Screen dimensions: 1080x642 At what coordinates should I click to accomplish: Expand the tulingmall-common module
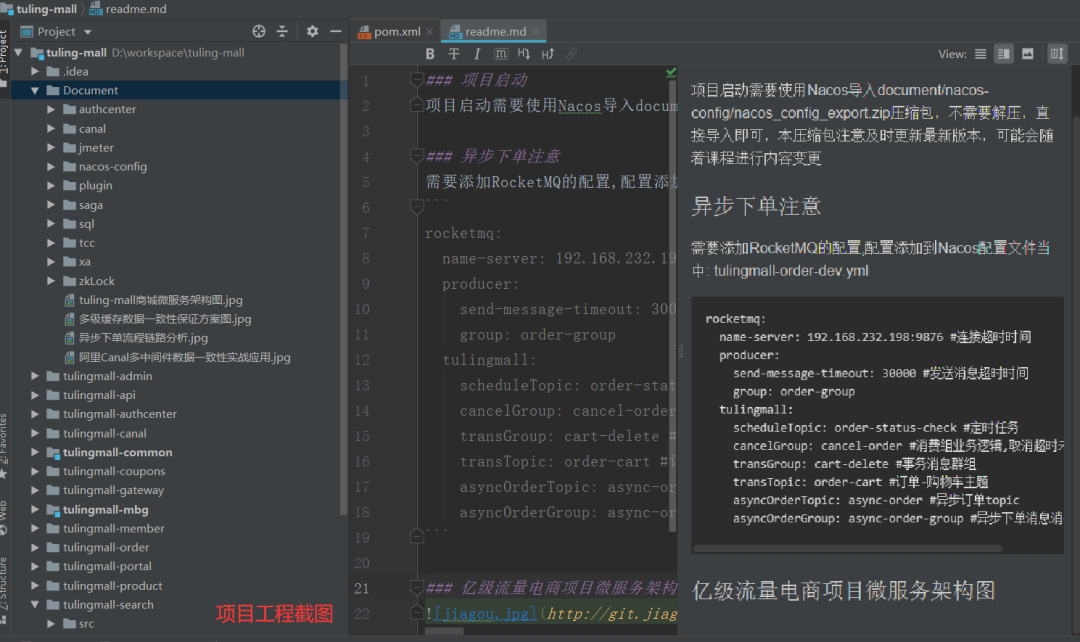[34, 452]
